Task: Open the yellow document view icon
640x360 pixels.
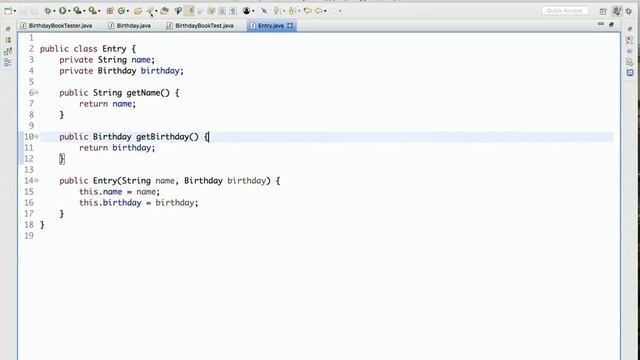Action: coord(629,62)
